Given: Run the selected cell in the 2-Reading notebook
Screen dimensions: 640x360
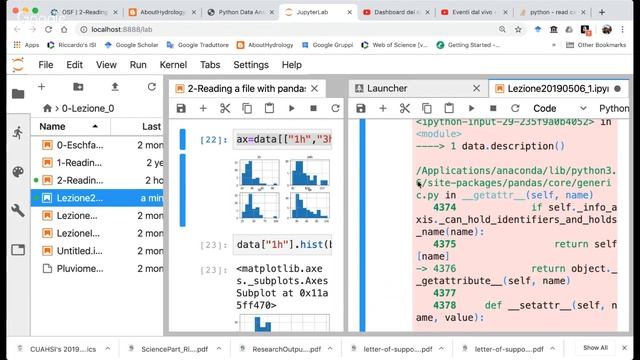Looking at the screenshot, I should click(x=291, y=108).
